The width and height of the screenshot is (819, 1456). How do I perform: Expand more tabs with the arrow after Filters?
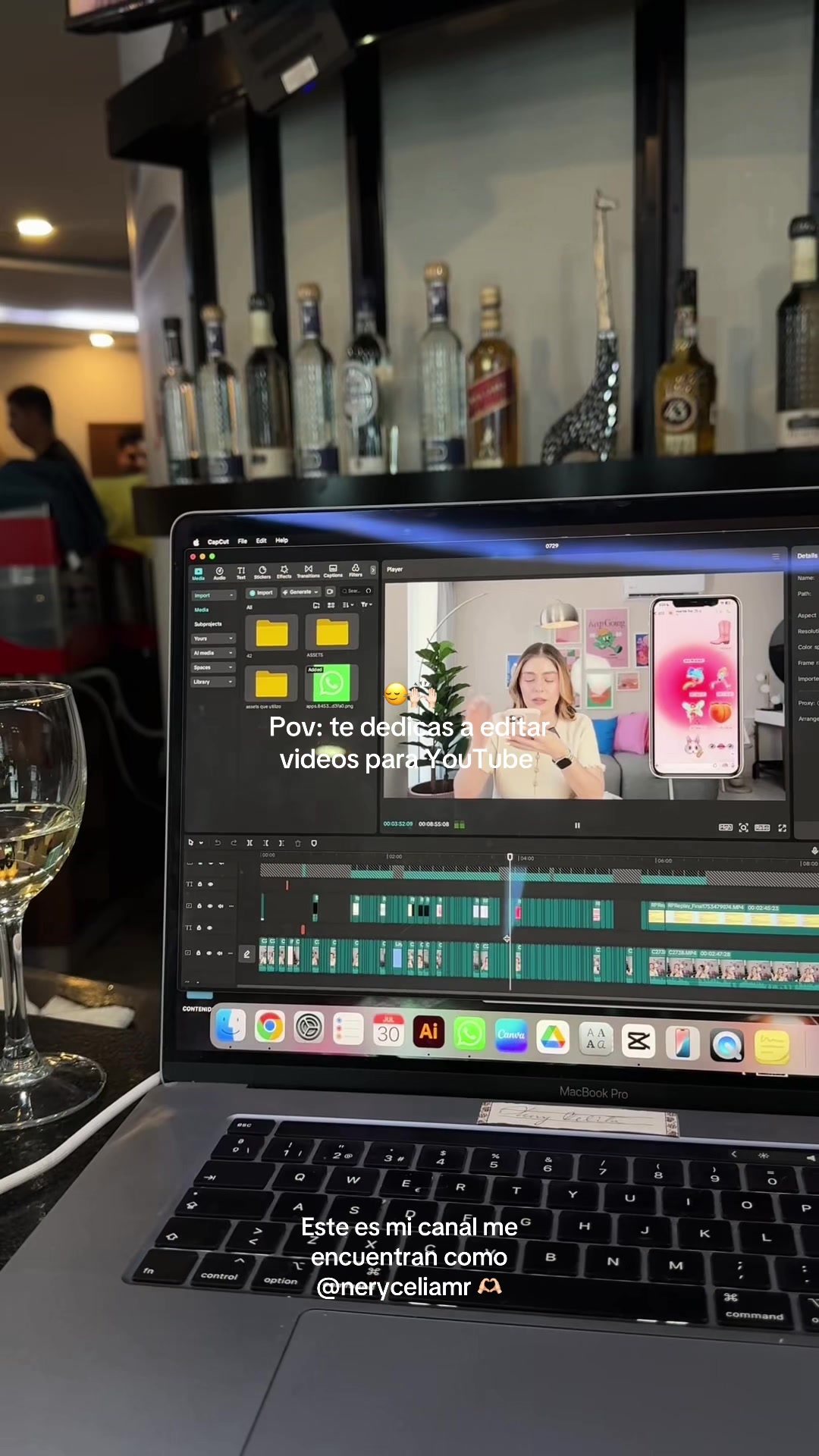(x=372, y=570)
